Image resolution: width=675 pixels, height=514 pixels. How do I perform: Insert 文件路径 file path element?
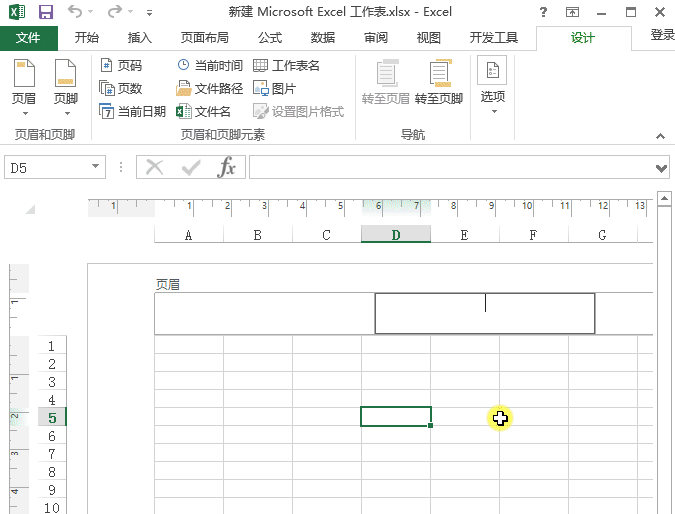click(210, 88)
